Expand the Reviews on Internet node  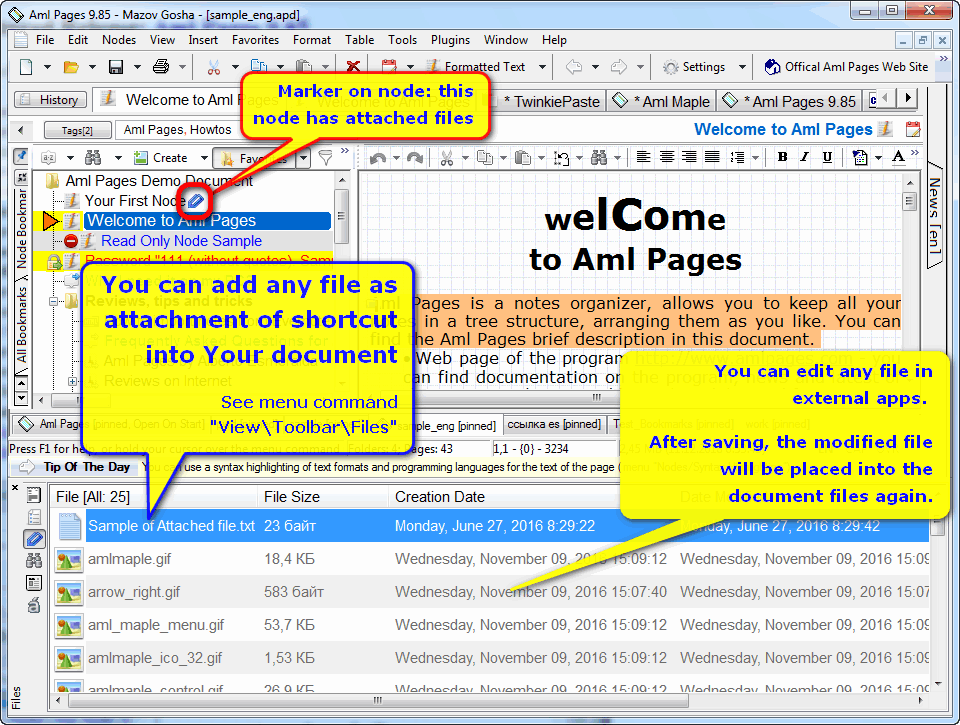[x=72, y=381]
